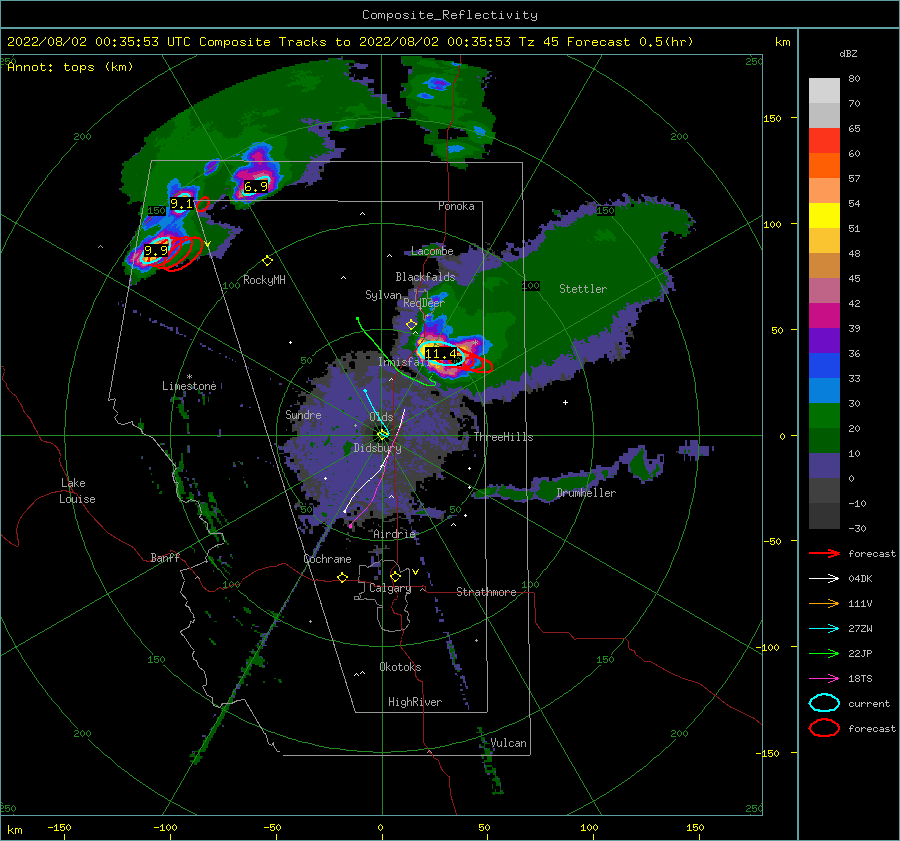Click the Banff town label
Screen dimensions: 900x841
point(165,558)
